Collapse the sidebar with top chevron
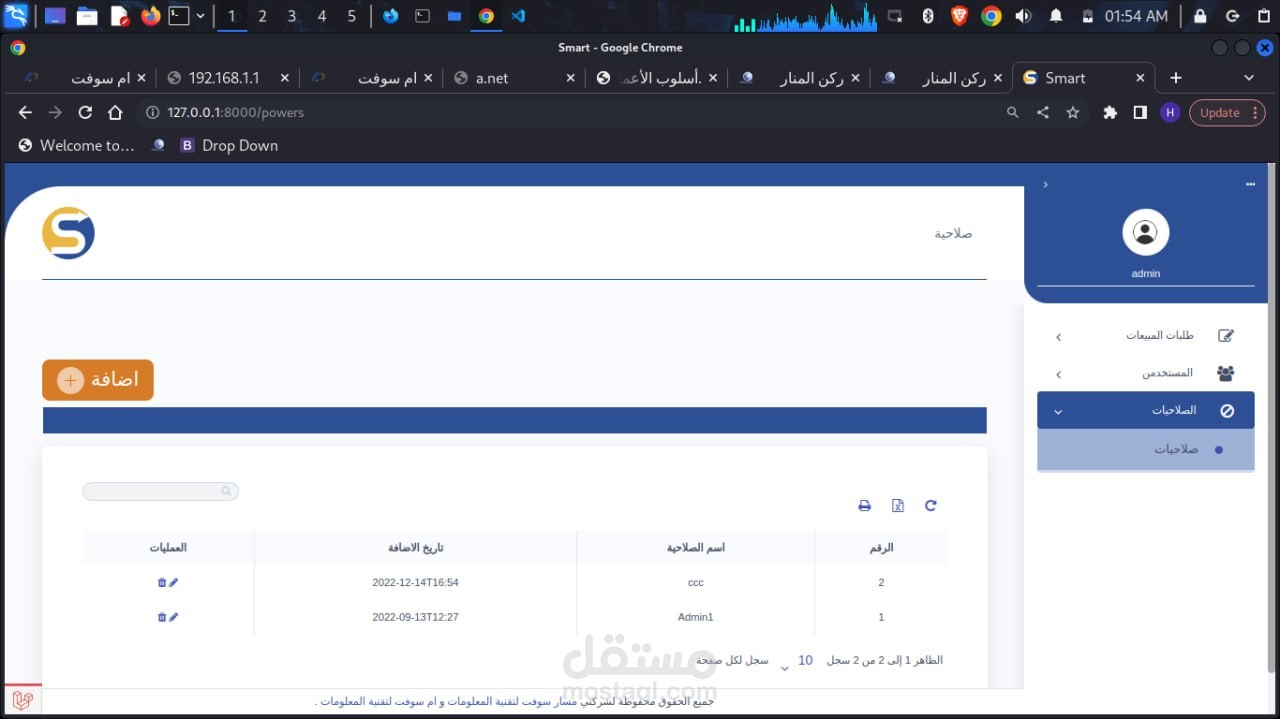 coord(1046,185)
